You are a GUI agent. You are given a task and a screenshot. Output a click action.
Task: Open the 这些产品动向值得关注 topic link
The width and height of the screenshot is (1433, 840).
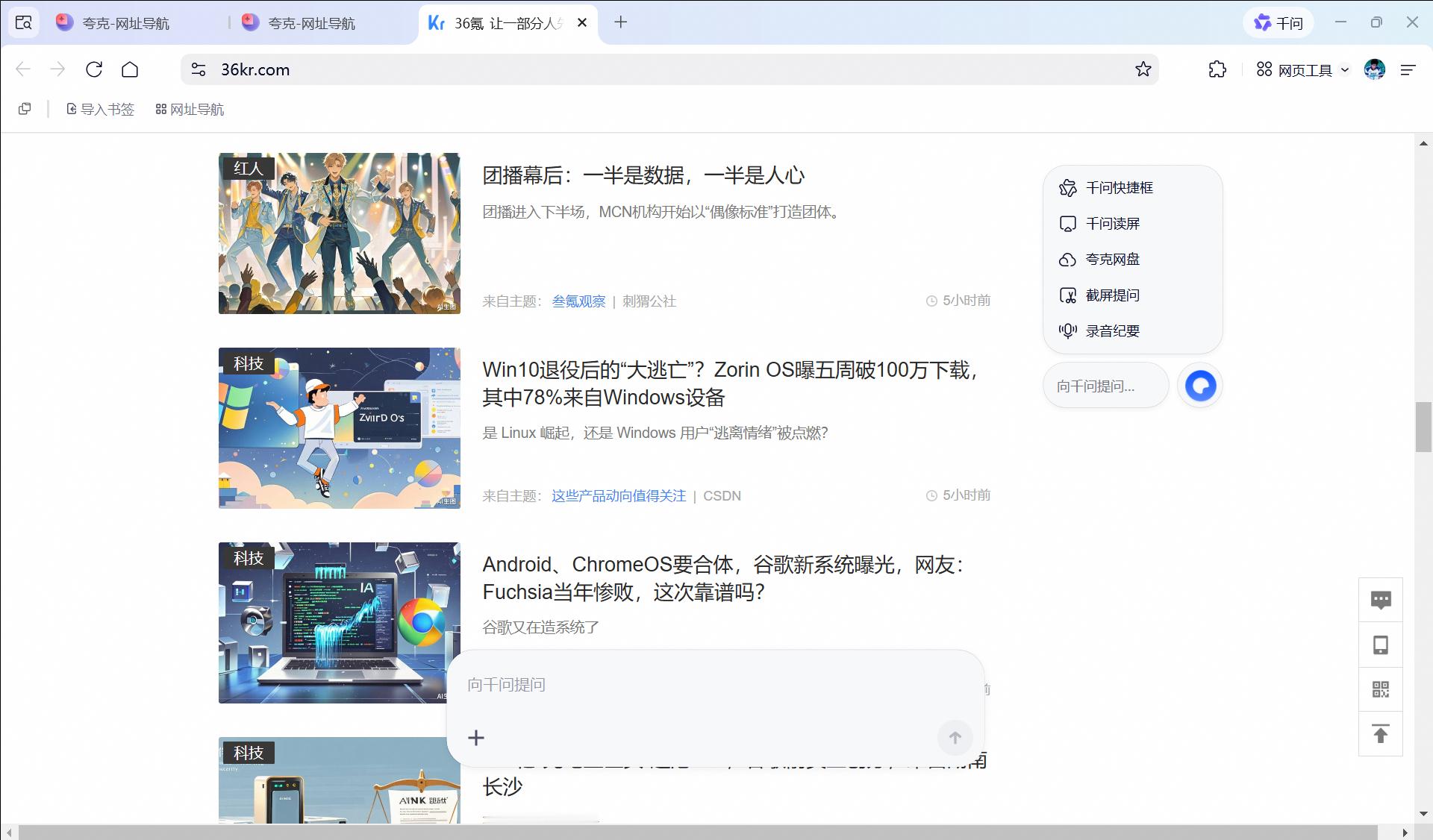(618, 496)
